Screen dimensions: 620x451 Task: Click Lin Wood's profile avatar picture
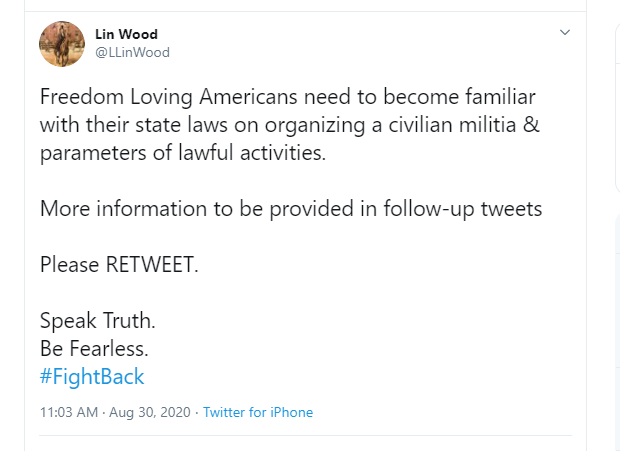click(x=61, y=44)
